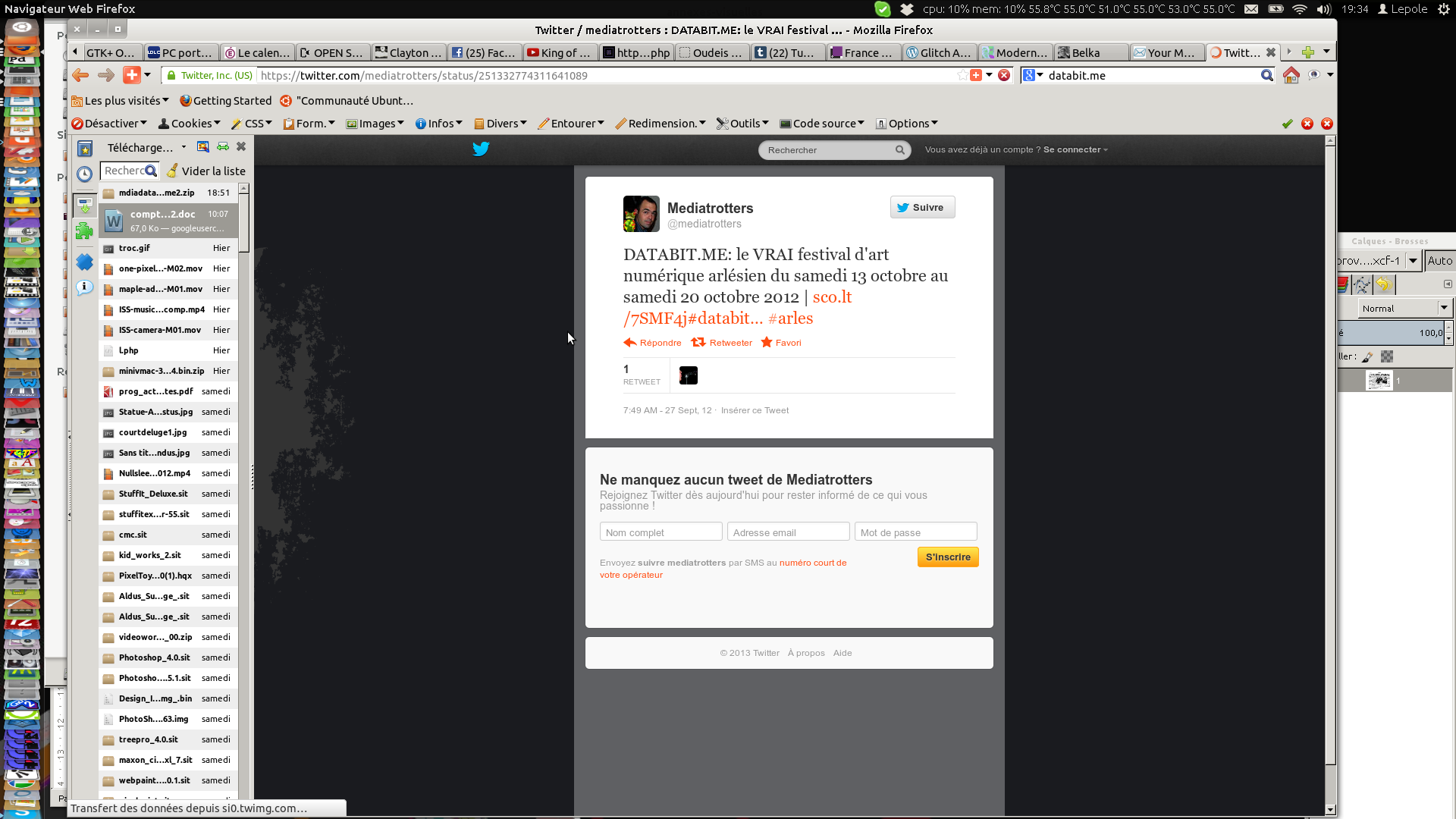Expand the Téléchargements panel dropdown arrow
This screenshot has height=819, width=1456.
pyautogui.click(x=184, y=148)
